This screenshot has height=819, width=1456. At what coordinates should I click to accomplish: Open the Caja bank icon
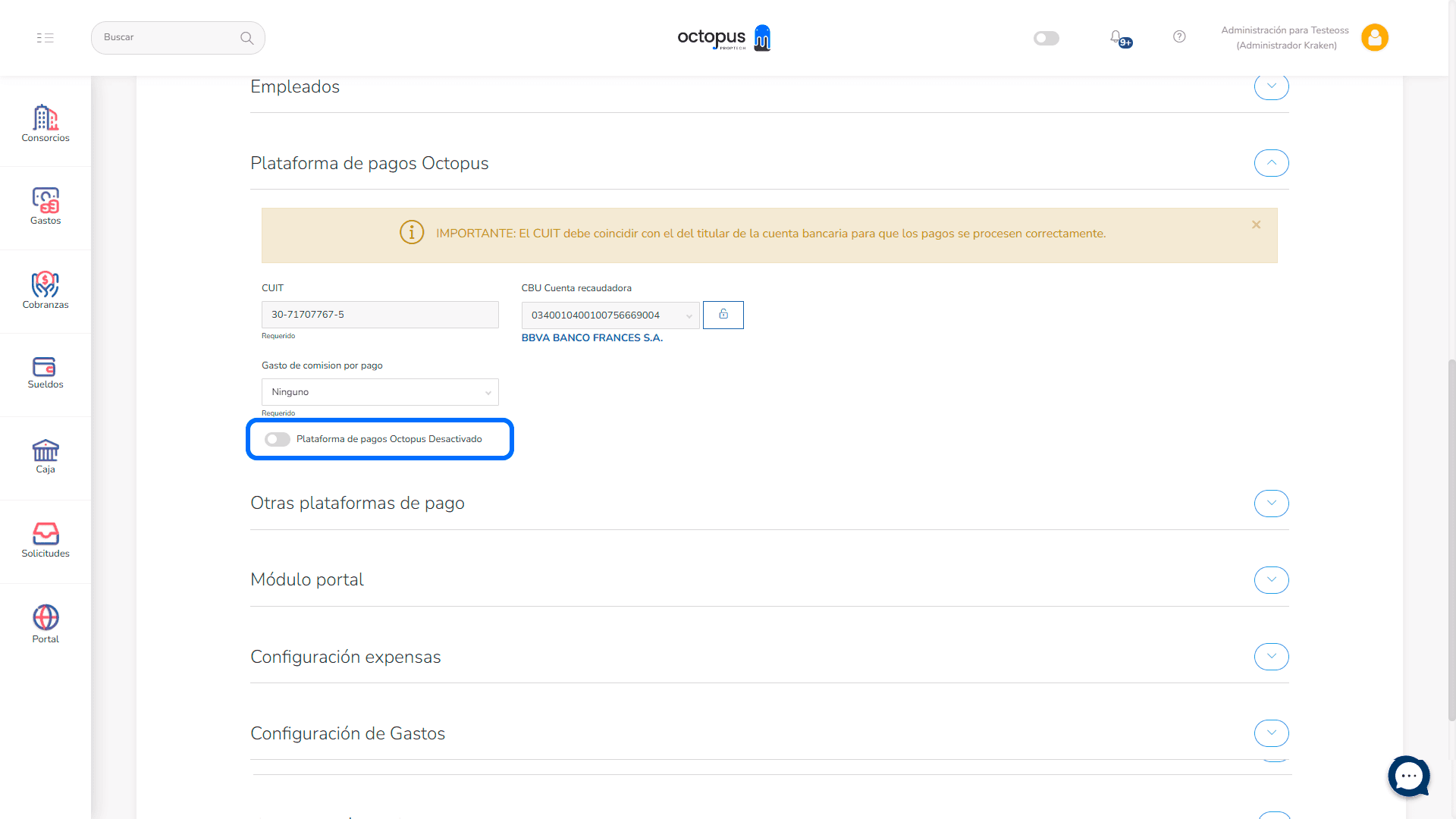[x=45, y=456]
